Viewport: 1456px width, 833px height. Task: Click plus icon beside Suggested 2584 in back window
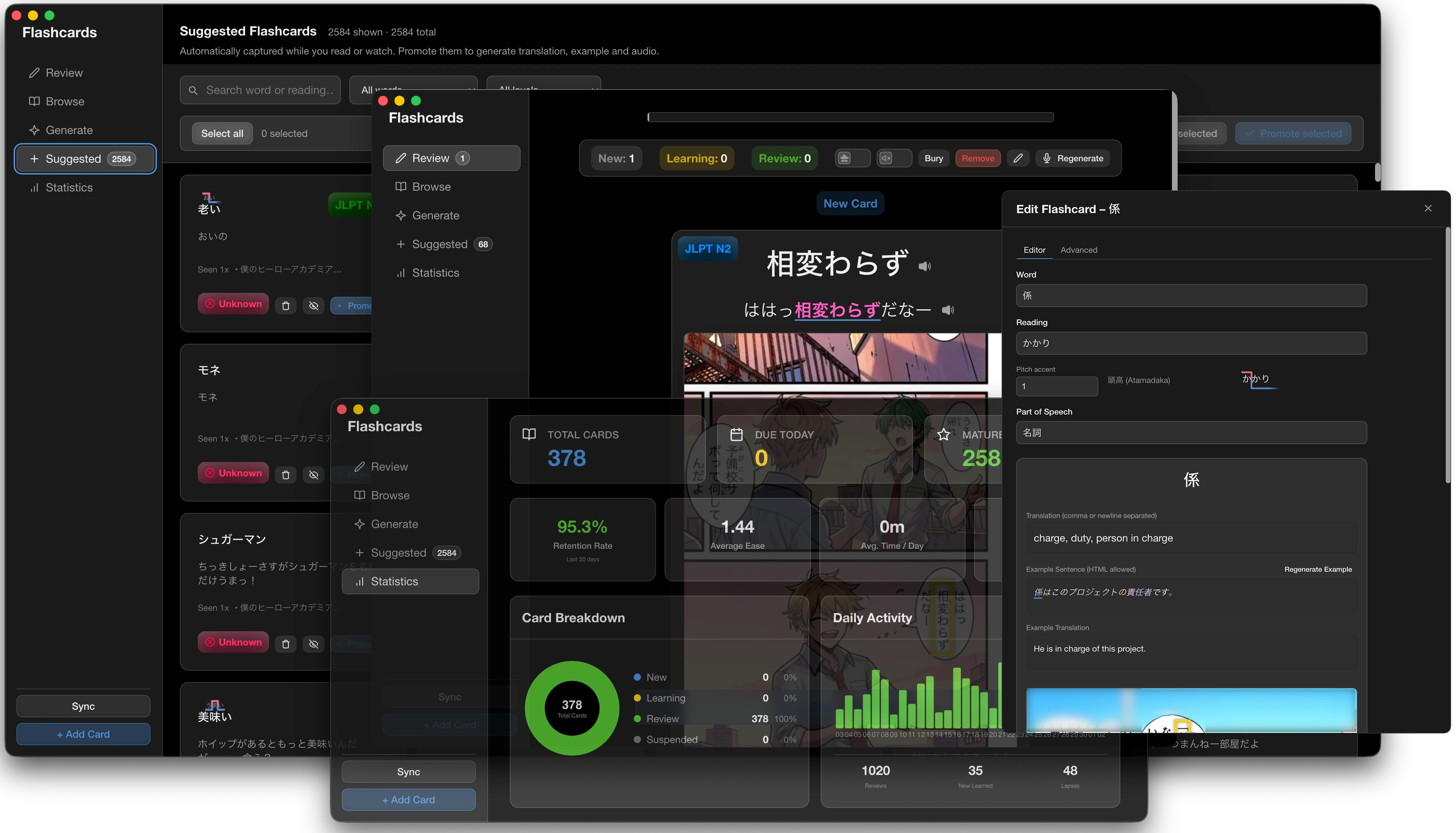click(x=34, y=158)
